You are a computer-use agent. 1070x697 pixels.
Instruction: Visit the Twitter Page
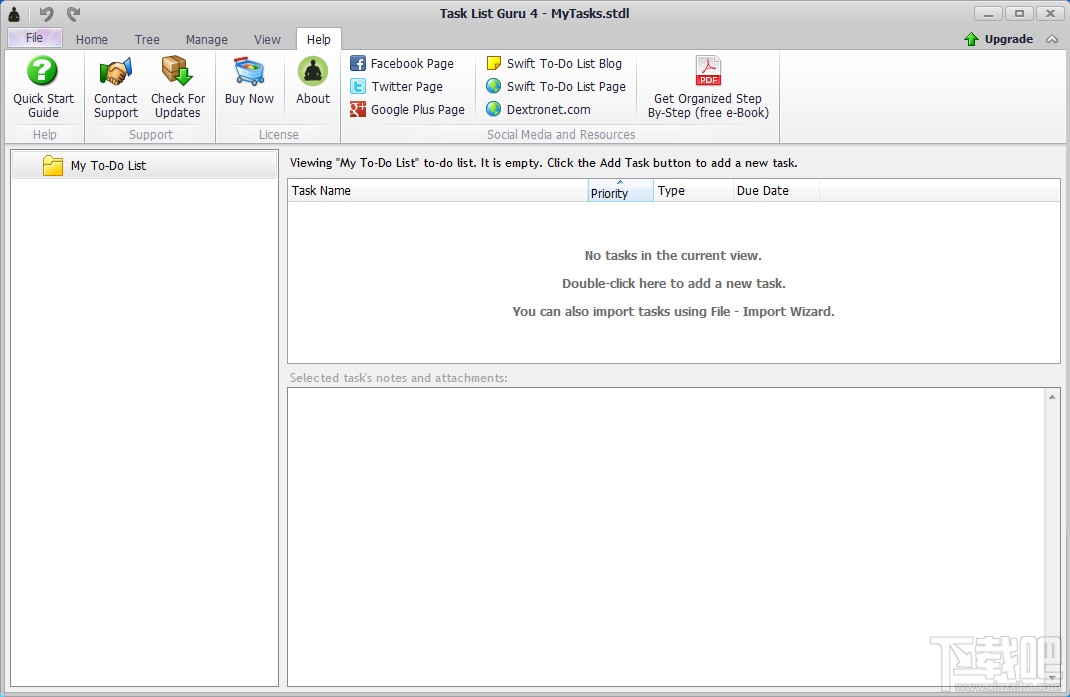coord(396,87)
